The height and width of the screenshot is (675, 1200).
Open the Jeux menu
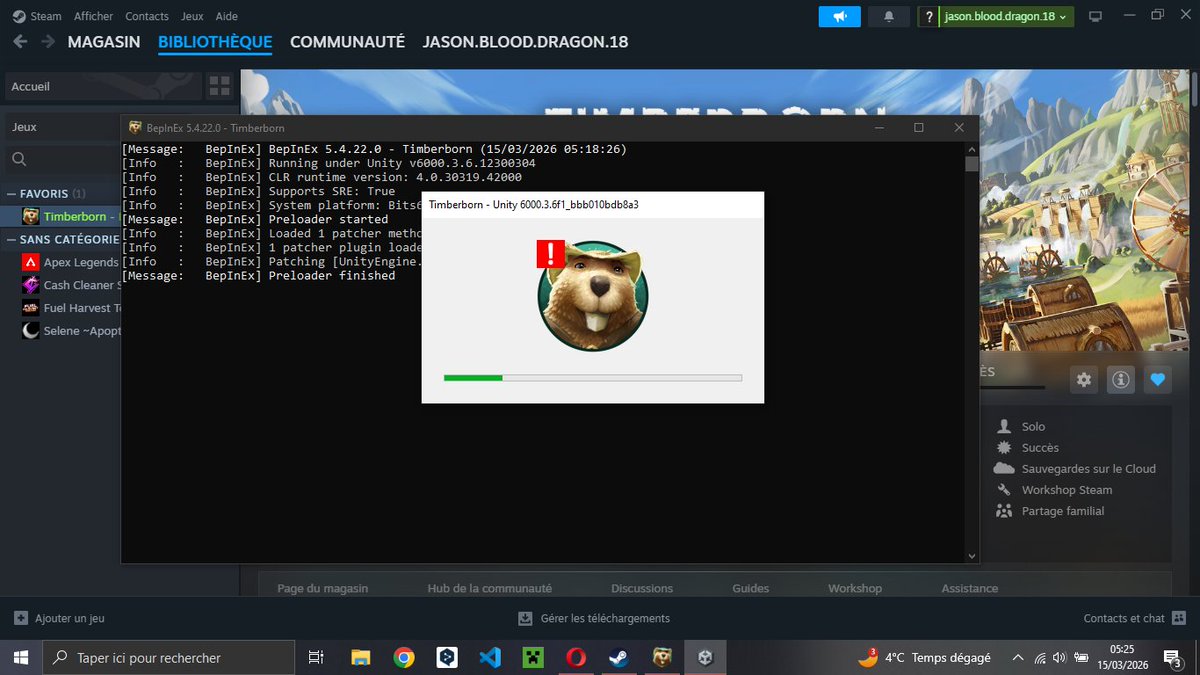click(x=192, y=16)
